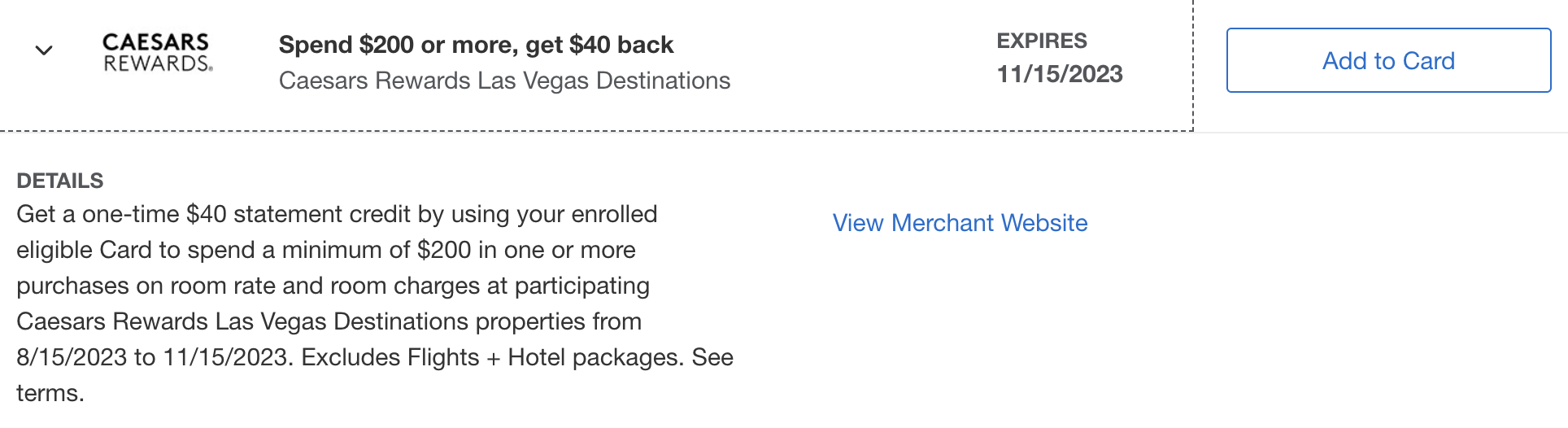This screenshot has height=428, width=1568.
Task: Click the 'Spend $200 or more' offer title
Action: point(476,45)
